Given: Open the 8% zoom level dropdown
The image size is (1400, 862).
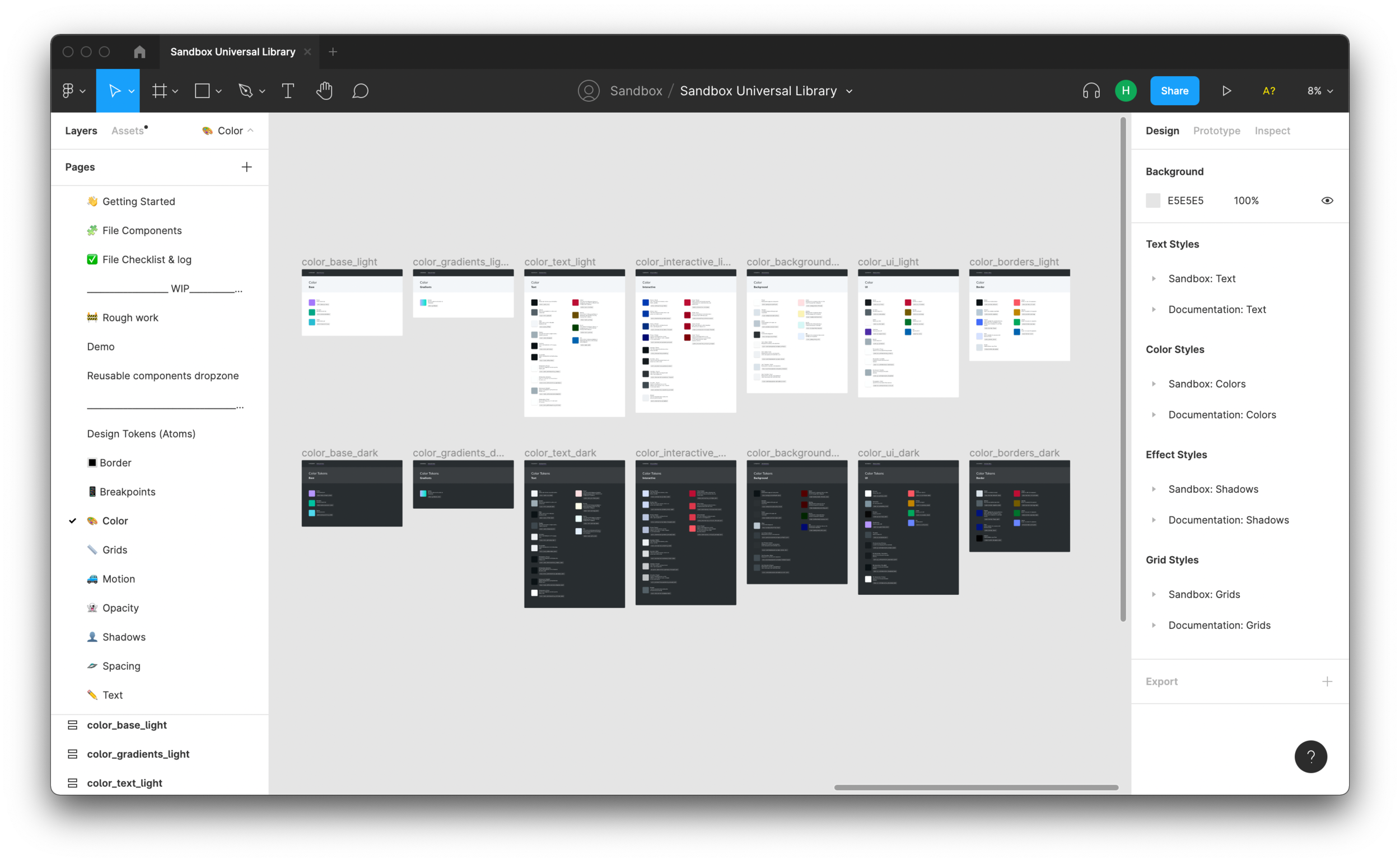Looking at the screenshot, I should (1319, 91).
